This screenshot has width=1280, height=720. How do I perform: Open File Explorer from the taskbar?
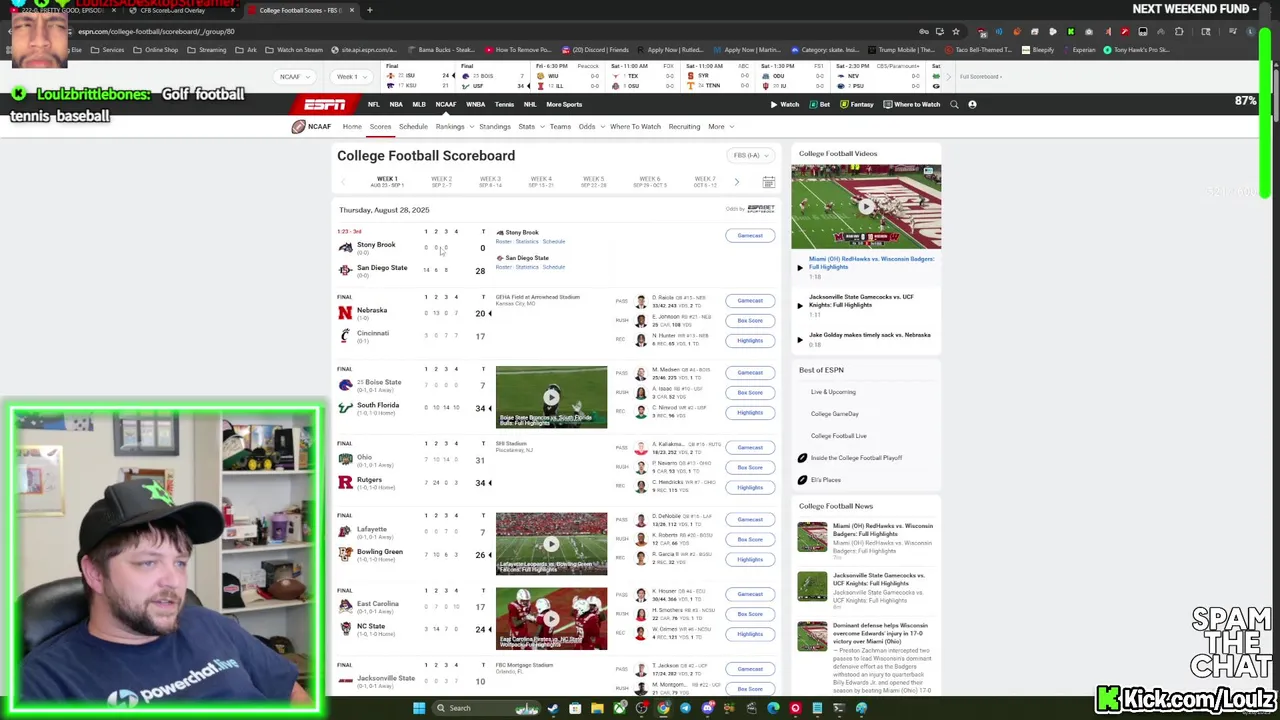pos(597,708)
